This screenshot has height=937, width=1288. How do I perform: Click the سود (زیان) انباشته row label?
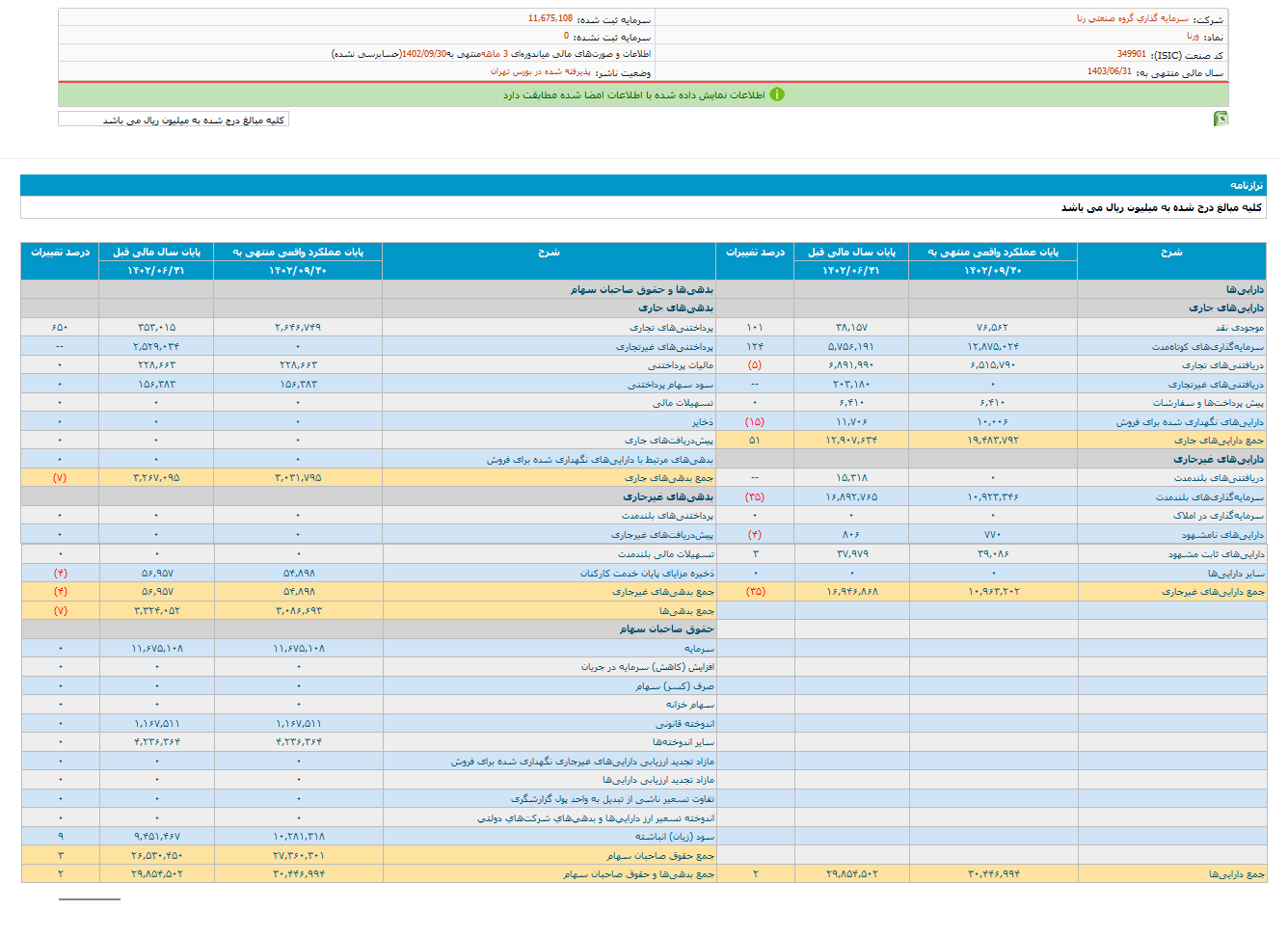[x=674, y=837]
